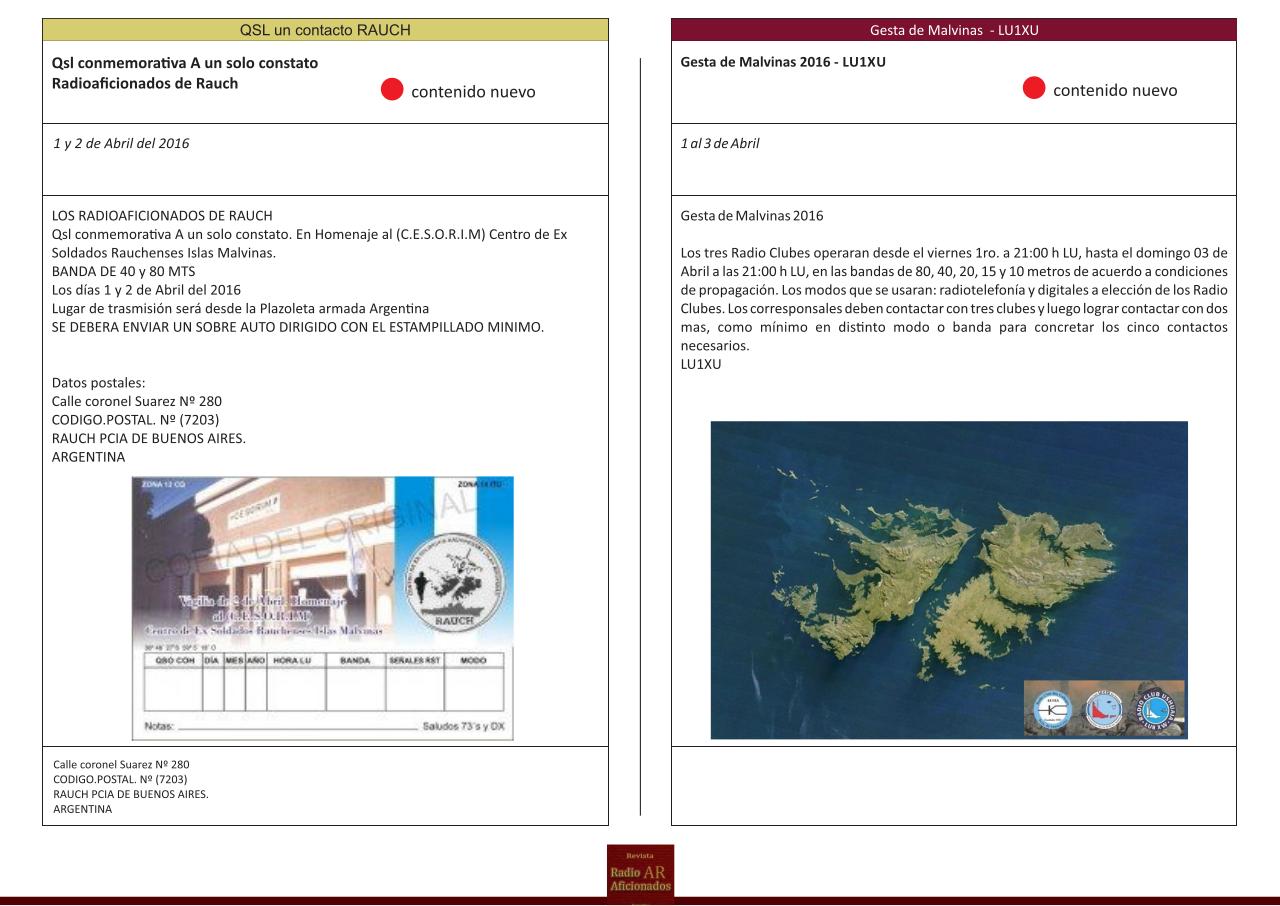Click the small footer word 'ARGENTINA'
Image resolution: width=1280 pixels, height=906 pixels.
[83, 809]
